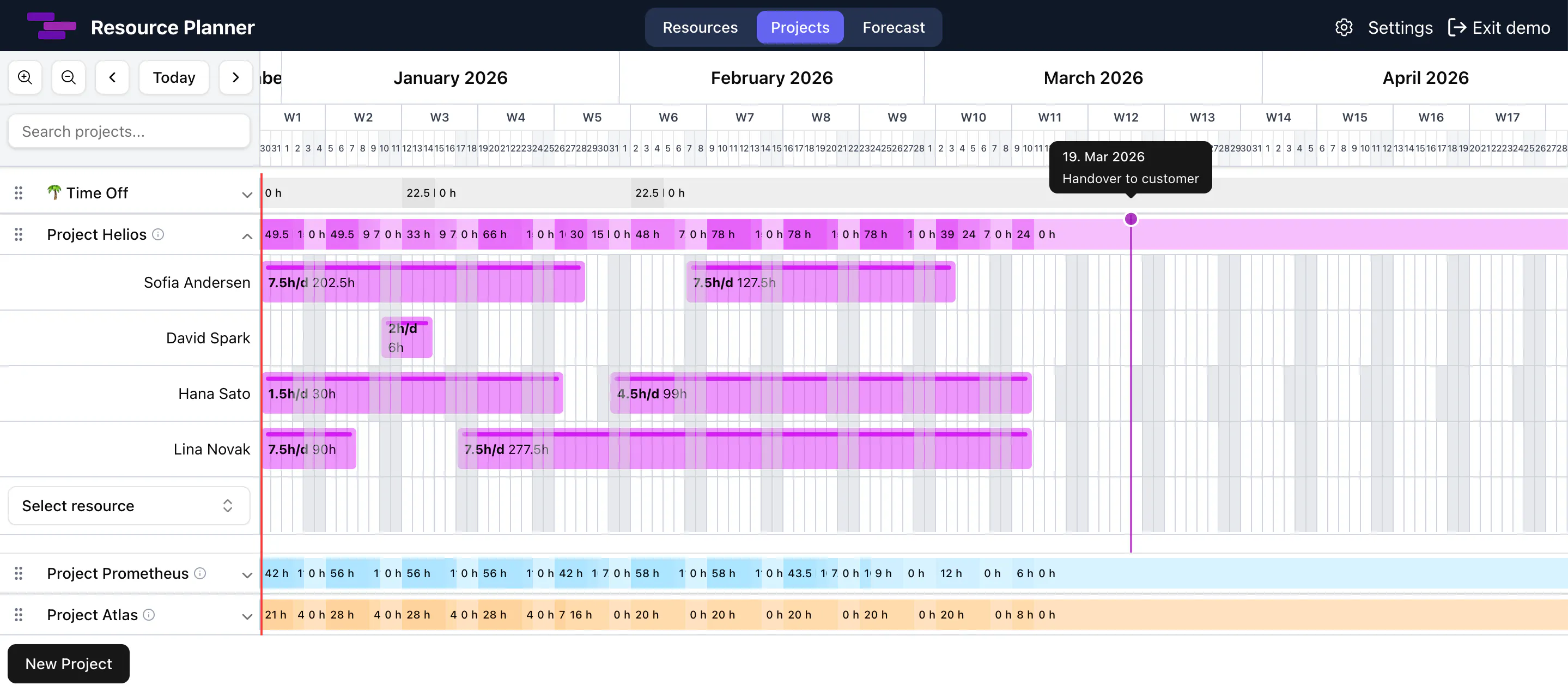Open info icon next to Project Atlas
The width and height of the screenshot is (1568, 691).
pos(149,615)
